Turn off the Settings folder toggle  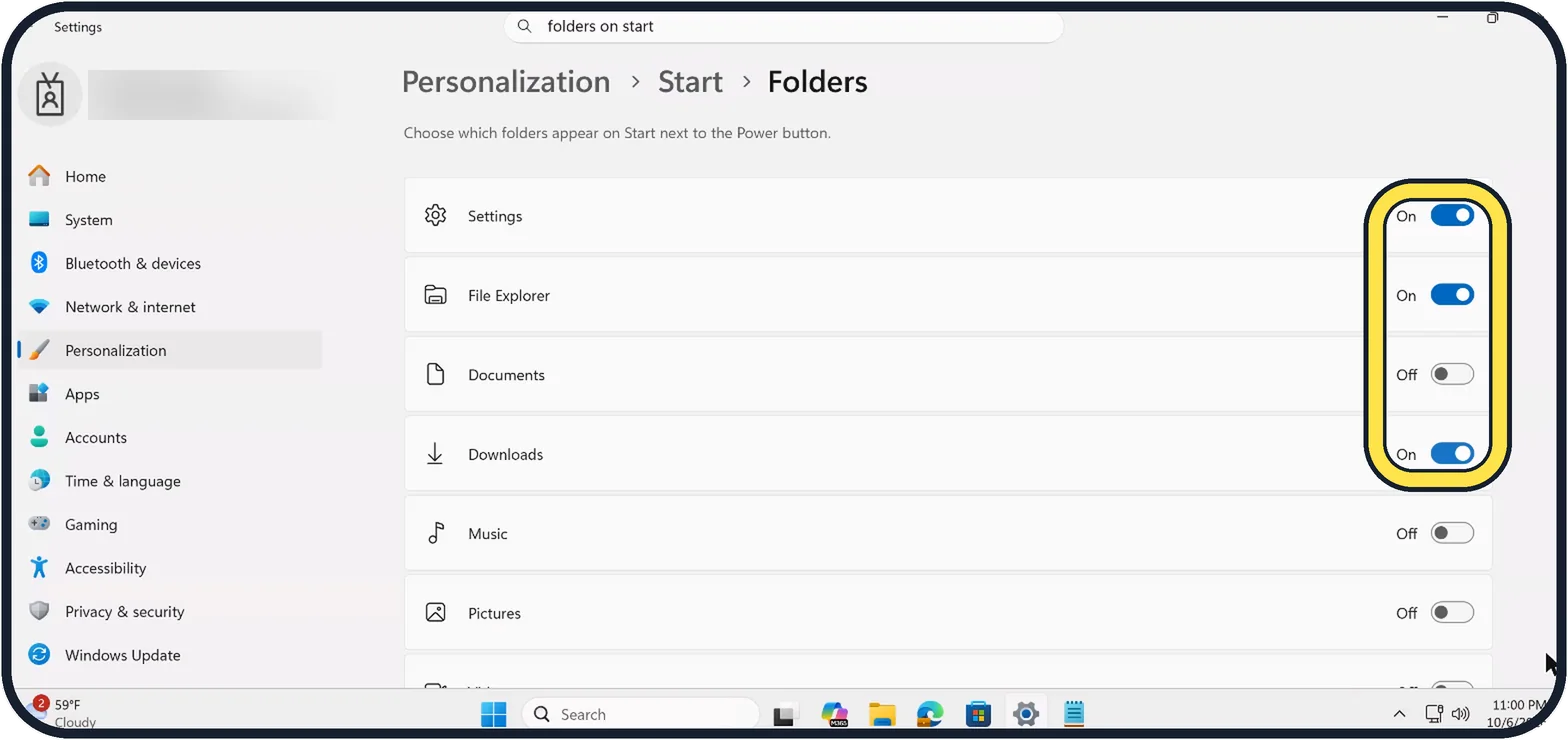point(1452,216)
